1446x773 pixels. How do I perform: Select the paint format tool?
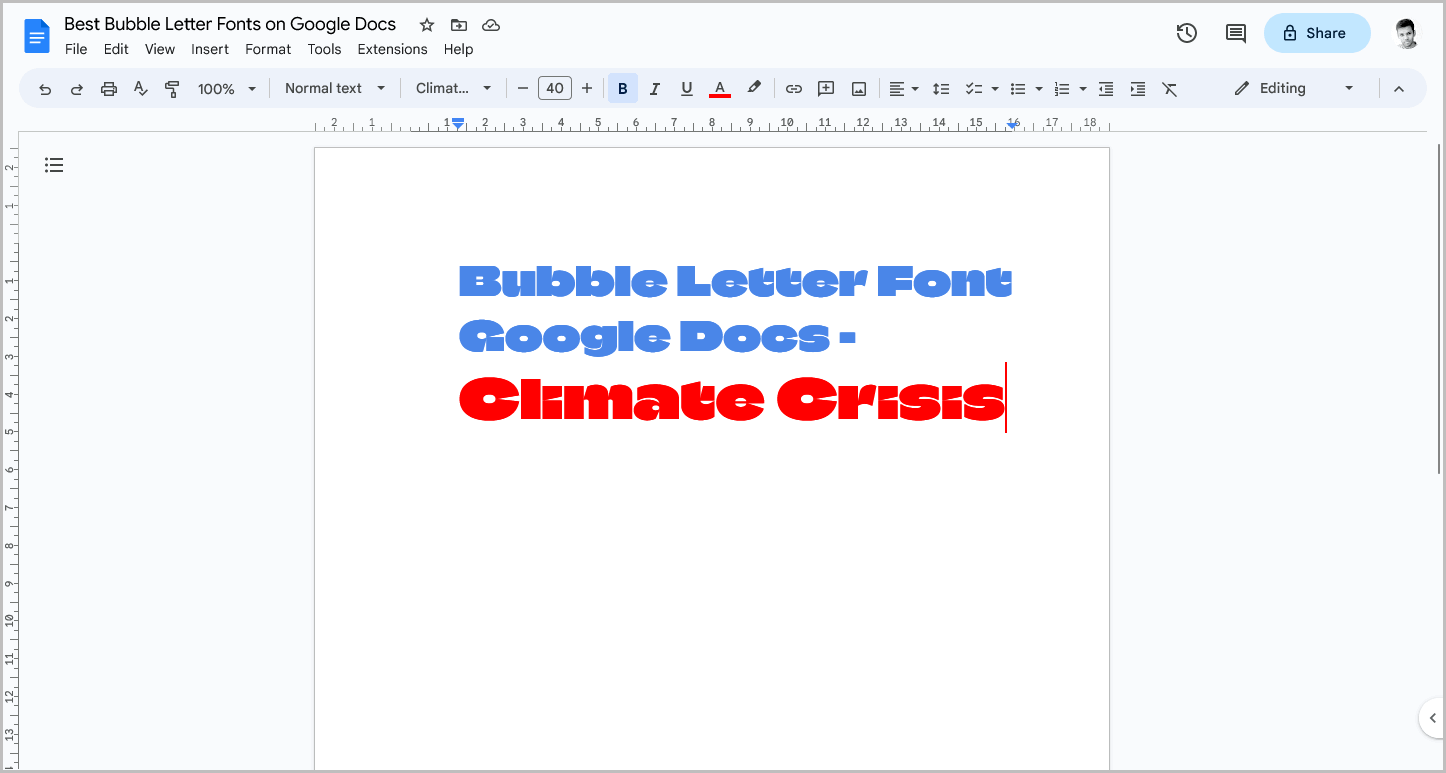point(172,88)
